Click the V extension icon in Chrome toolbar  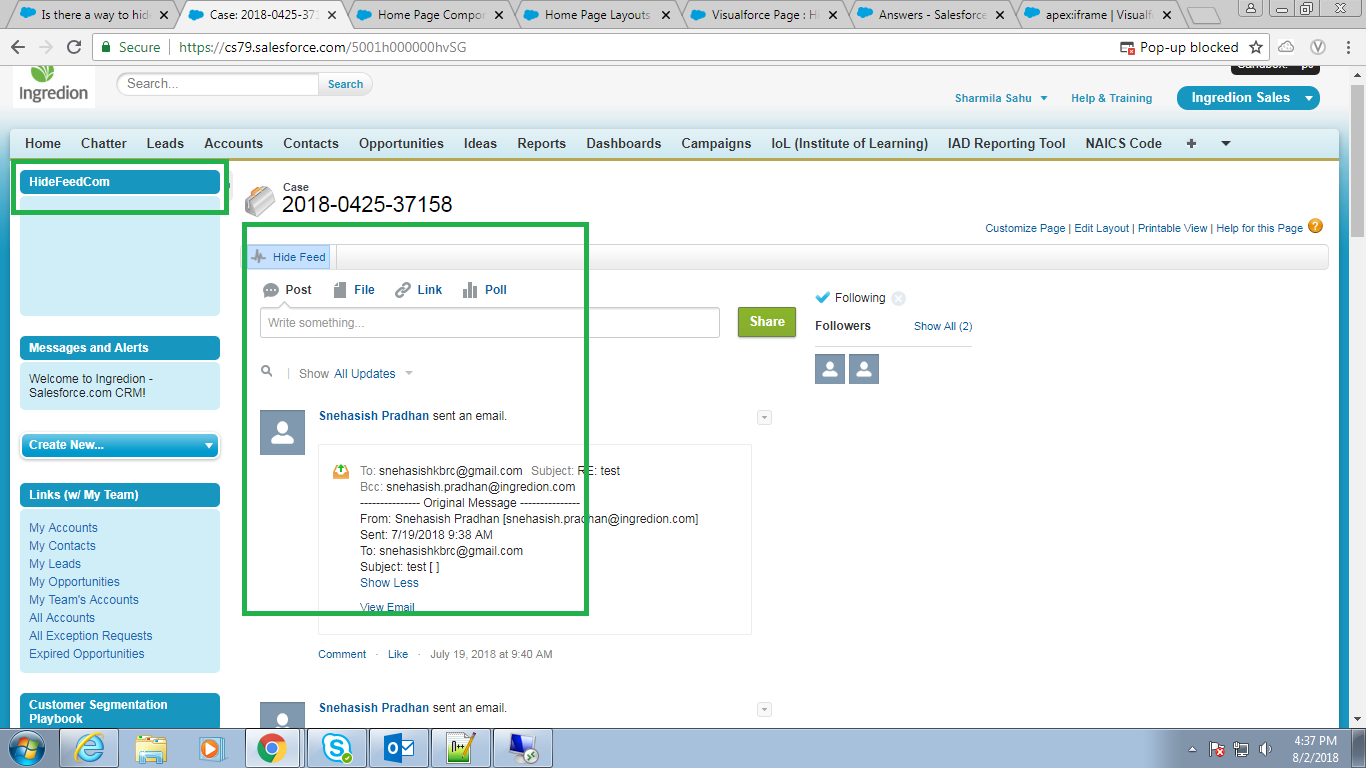[x=1317, y=47]
